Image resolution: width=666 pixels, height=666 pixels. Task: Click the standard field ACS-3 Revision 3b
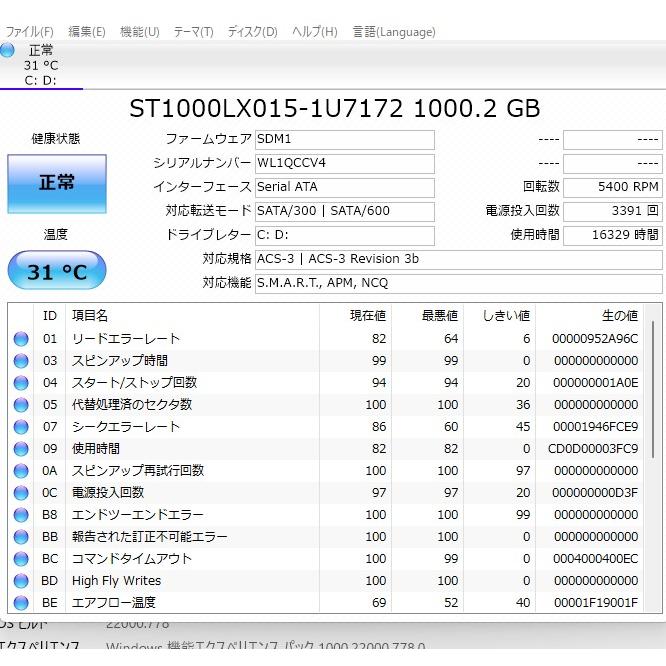point(458,259)
